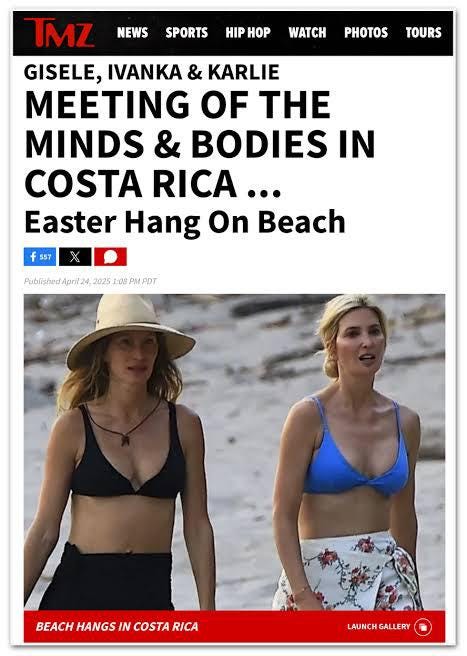Share the article on Facebook
The image size is (467, 656).
[x=40, y=256]
